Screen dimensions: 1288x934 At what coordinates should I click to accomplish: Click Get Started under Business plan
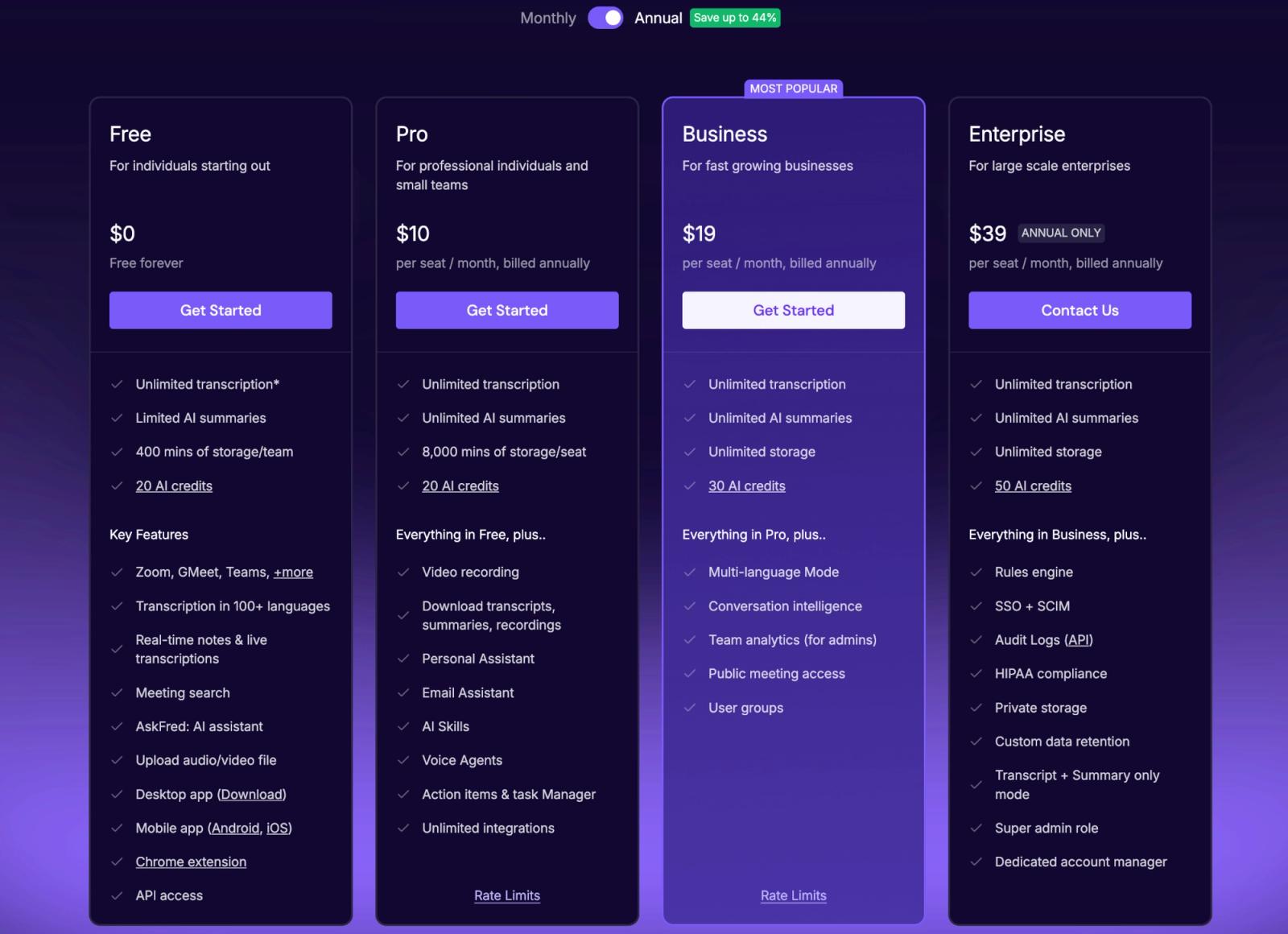coord(794,310)
